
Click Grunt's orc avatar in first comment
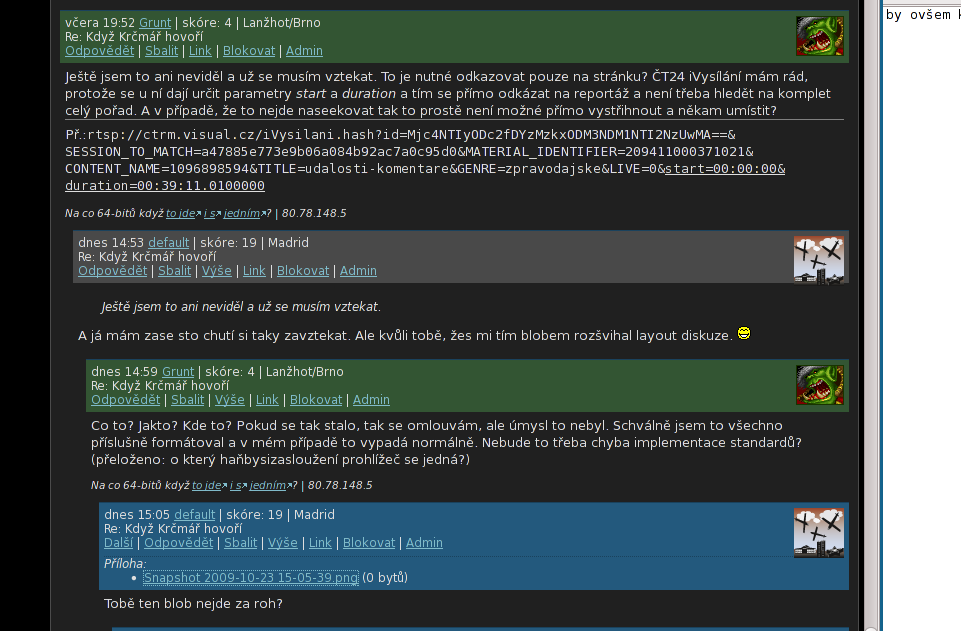(819, 36)
